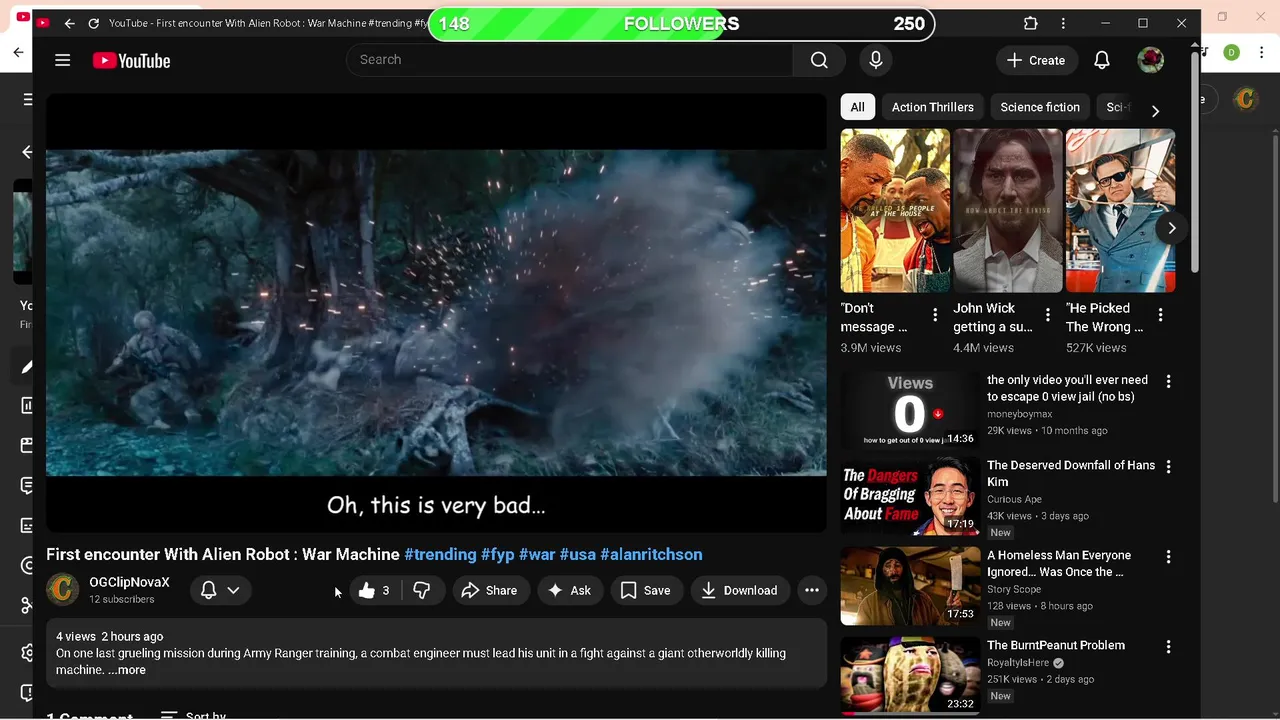Click the Followers goal progress bar
The image size is (1280, 720).
681,24
